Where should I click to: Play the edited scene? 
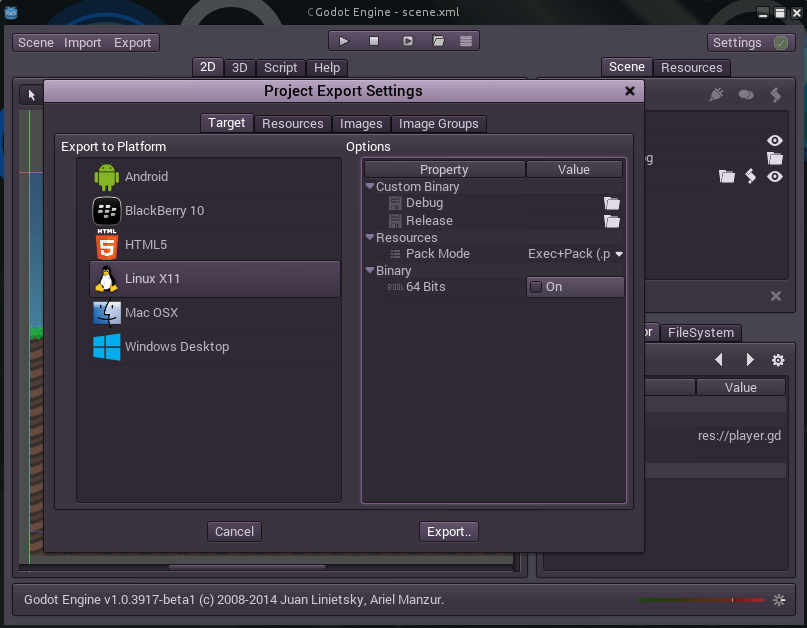tap(408, 41)
